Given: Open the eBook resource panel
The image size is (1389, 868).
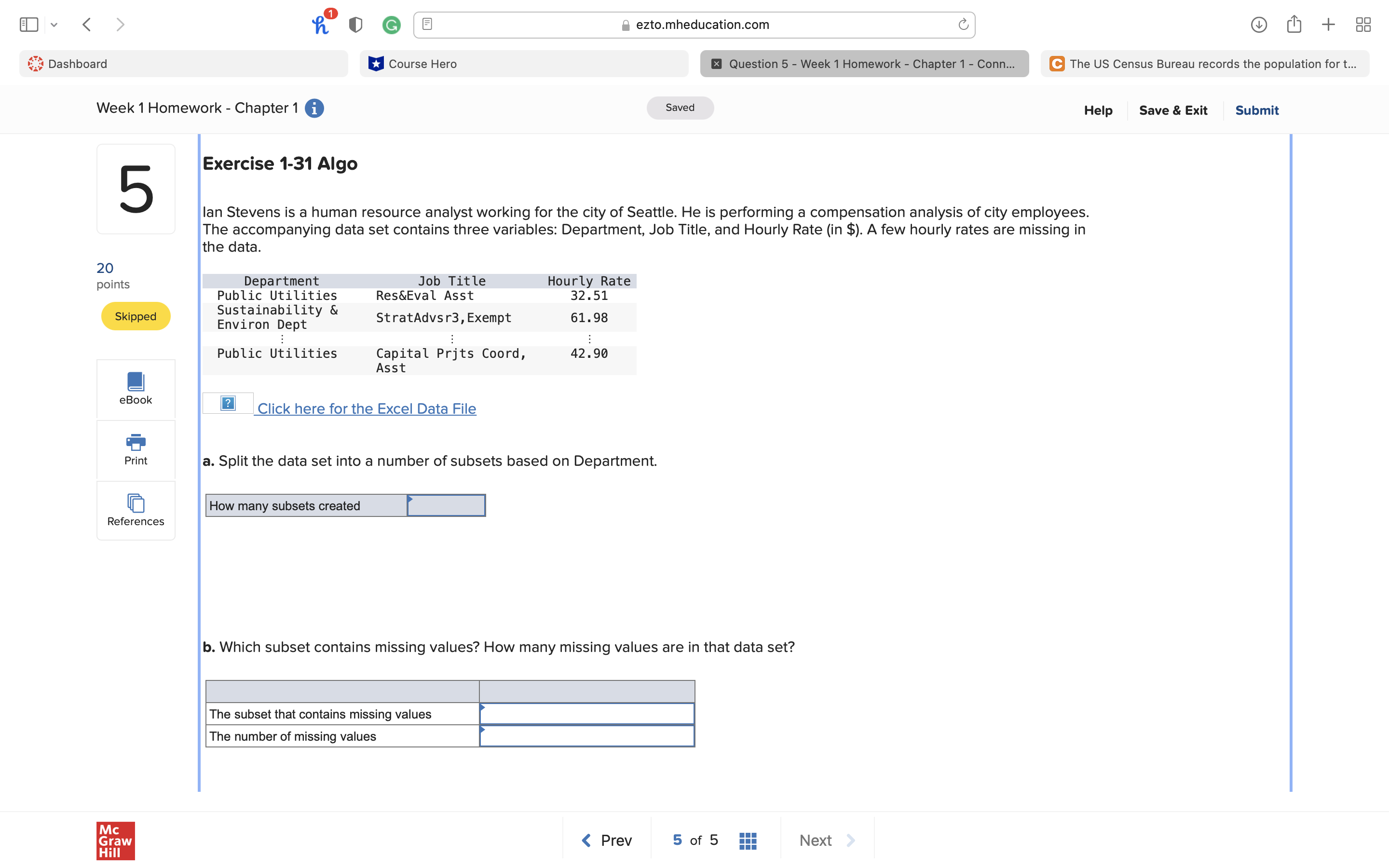Looking at the screenshot, I should 136,389.
